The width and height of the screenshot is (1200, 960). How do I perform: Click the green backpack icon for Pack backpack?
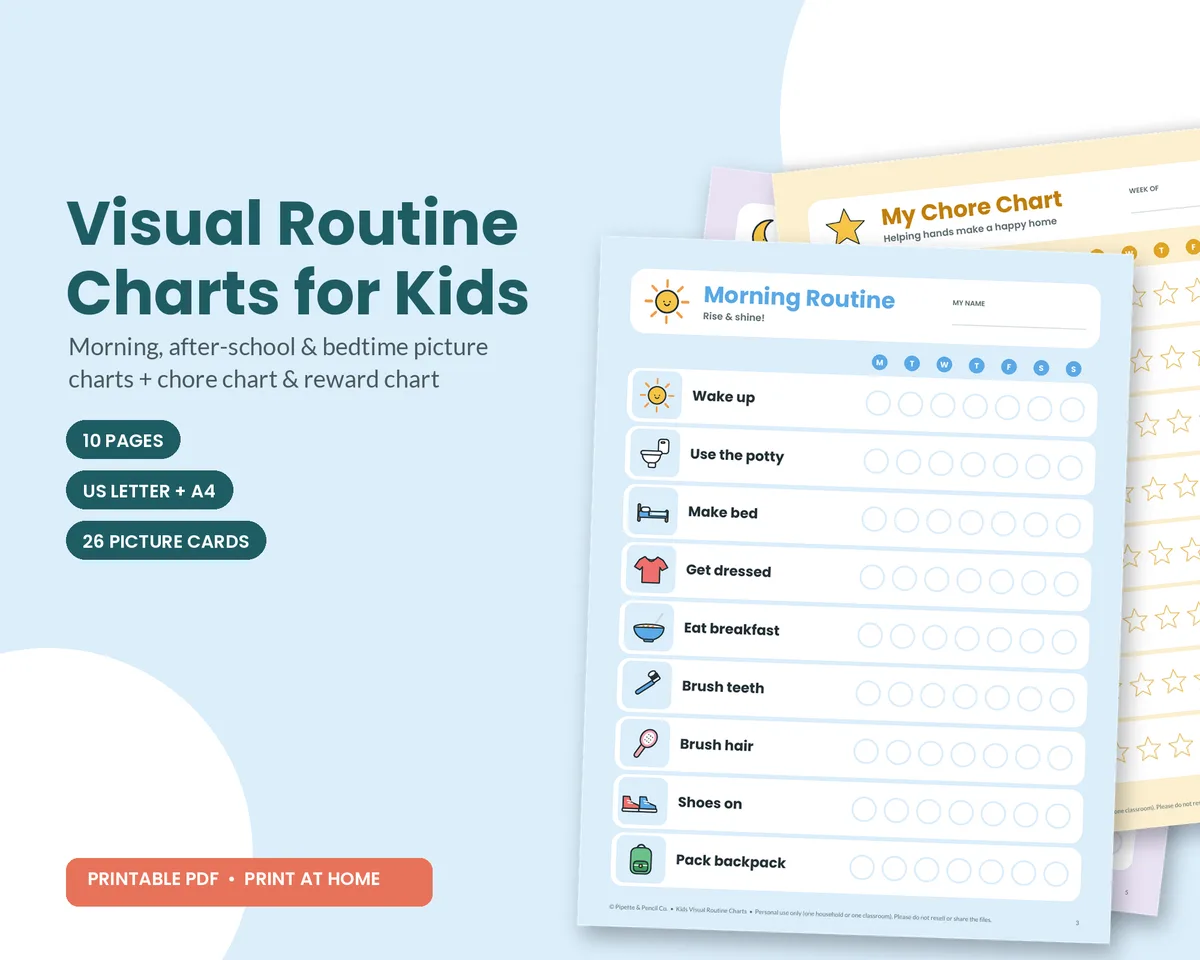[640, 859]
